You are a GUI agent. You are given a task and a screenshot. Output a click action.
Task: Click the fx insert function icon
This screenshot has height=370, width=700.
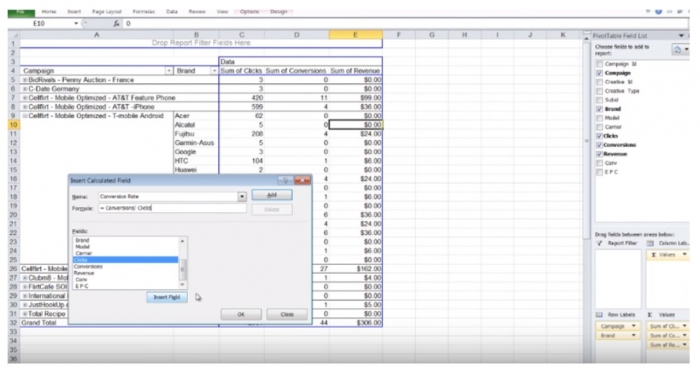pos(116,23)
